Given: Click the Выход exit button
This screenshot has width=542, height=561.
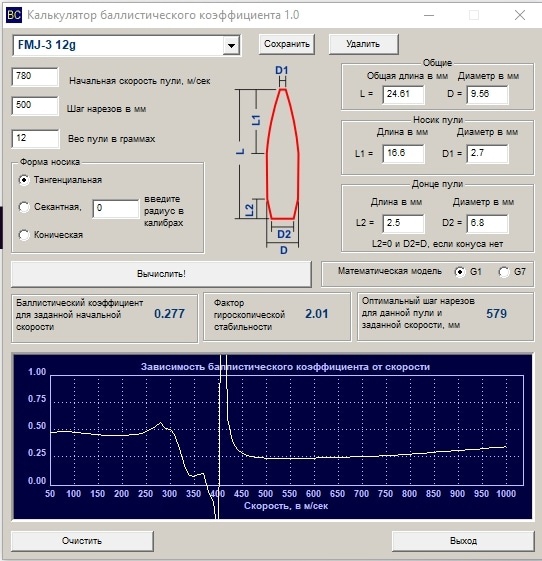Looking at the screenshot, I should tap(463, 541).
